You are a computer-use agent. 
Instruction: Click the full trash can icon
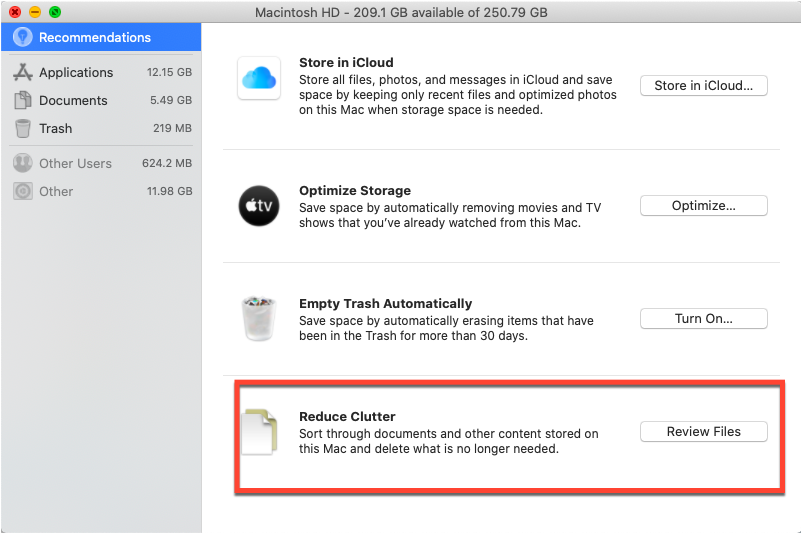[x=258, y=318]
